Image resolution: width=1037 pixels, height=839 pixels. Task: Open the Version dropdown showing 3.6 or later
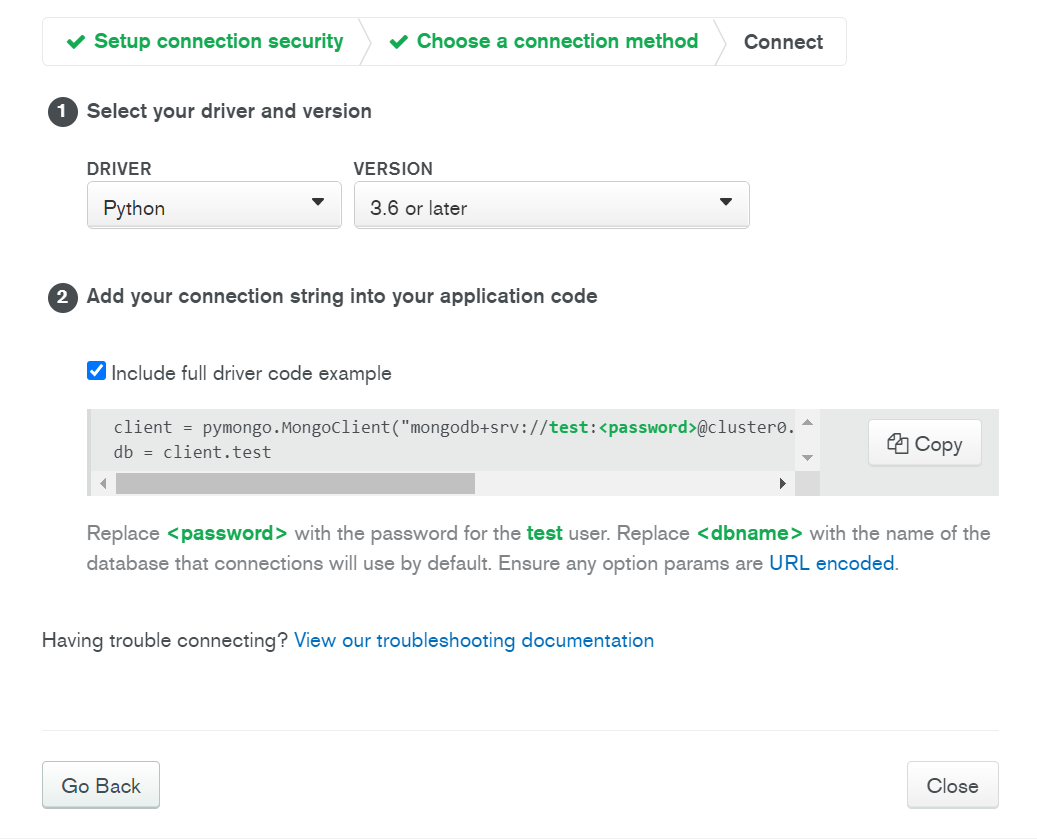(551, 205)
